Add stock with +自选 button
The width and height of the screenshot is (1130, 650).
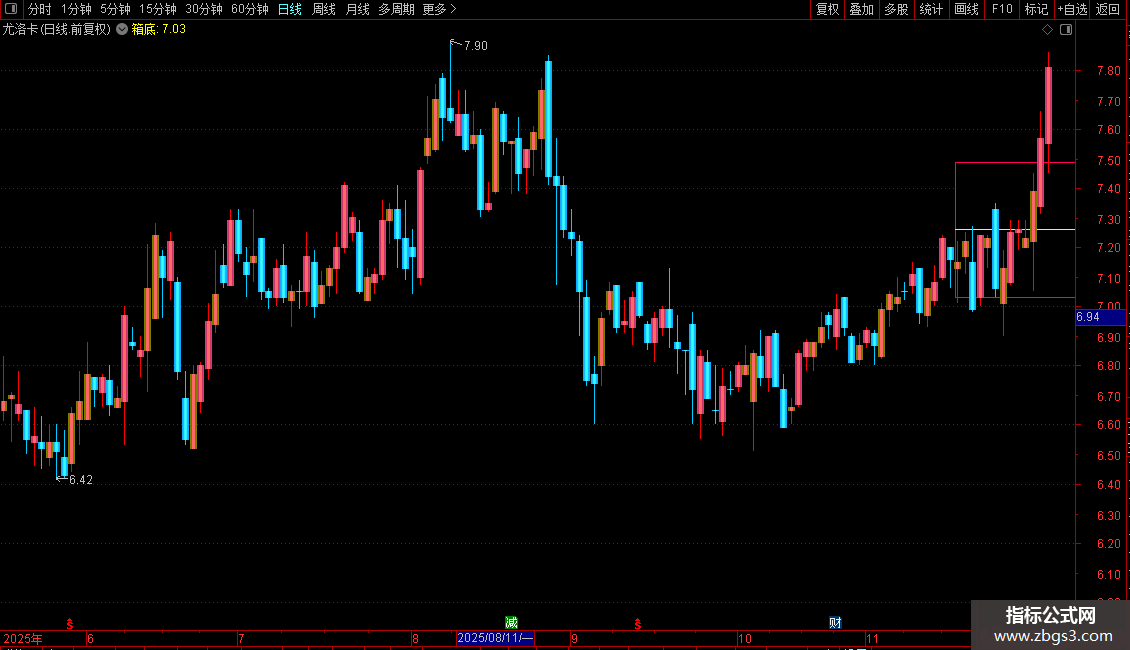pyautogui.click(x=1072, y=9)
